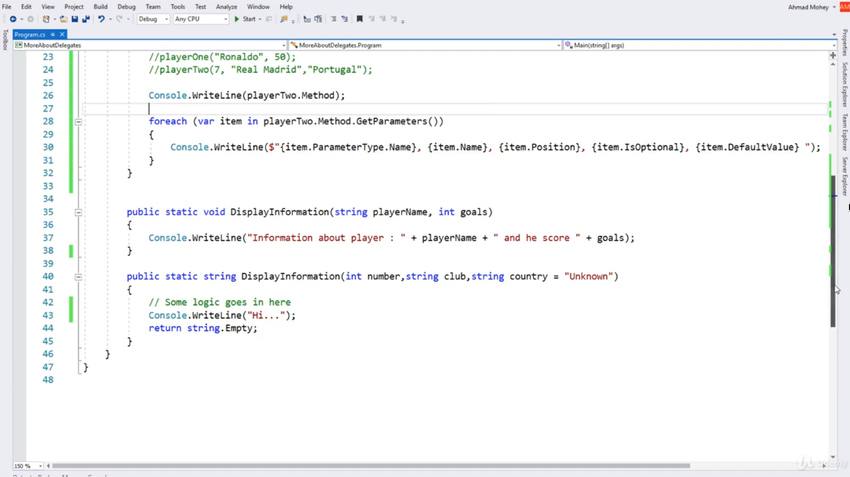
Task: Click the Redo toolbar icon
Action: tap(119, 19)
